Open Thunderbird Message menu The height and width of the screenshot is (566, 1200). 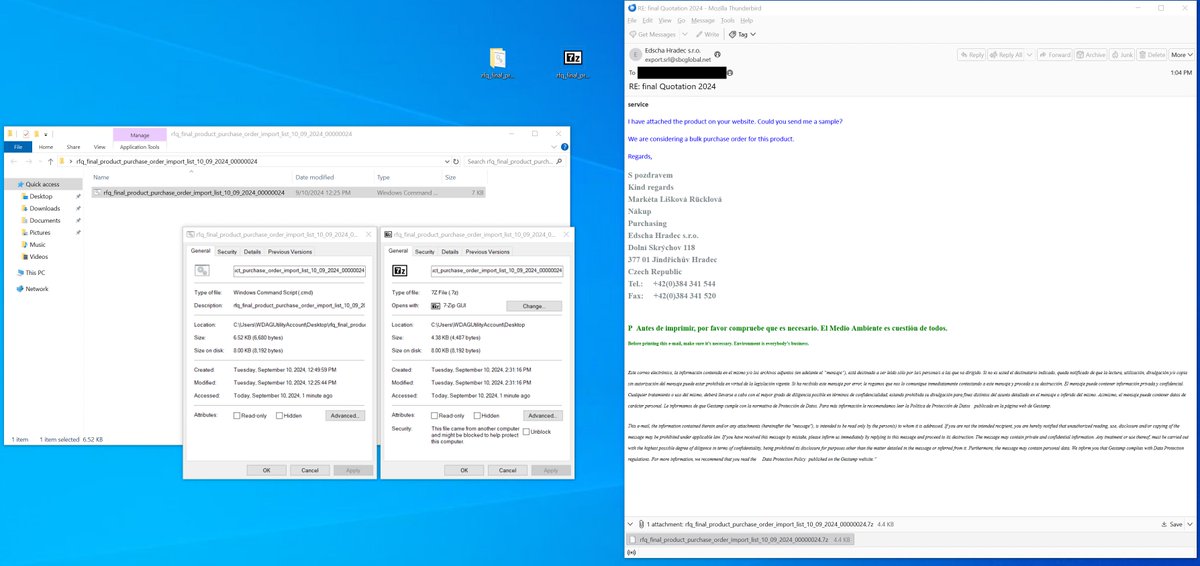(703, 20)
